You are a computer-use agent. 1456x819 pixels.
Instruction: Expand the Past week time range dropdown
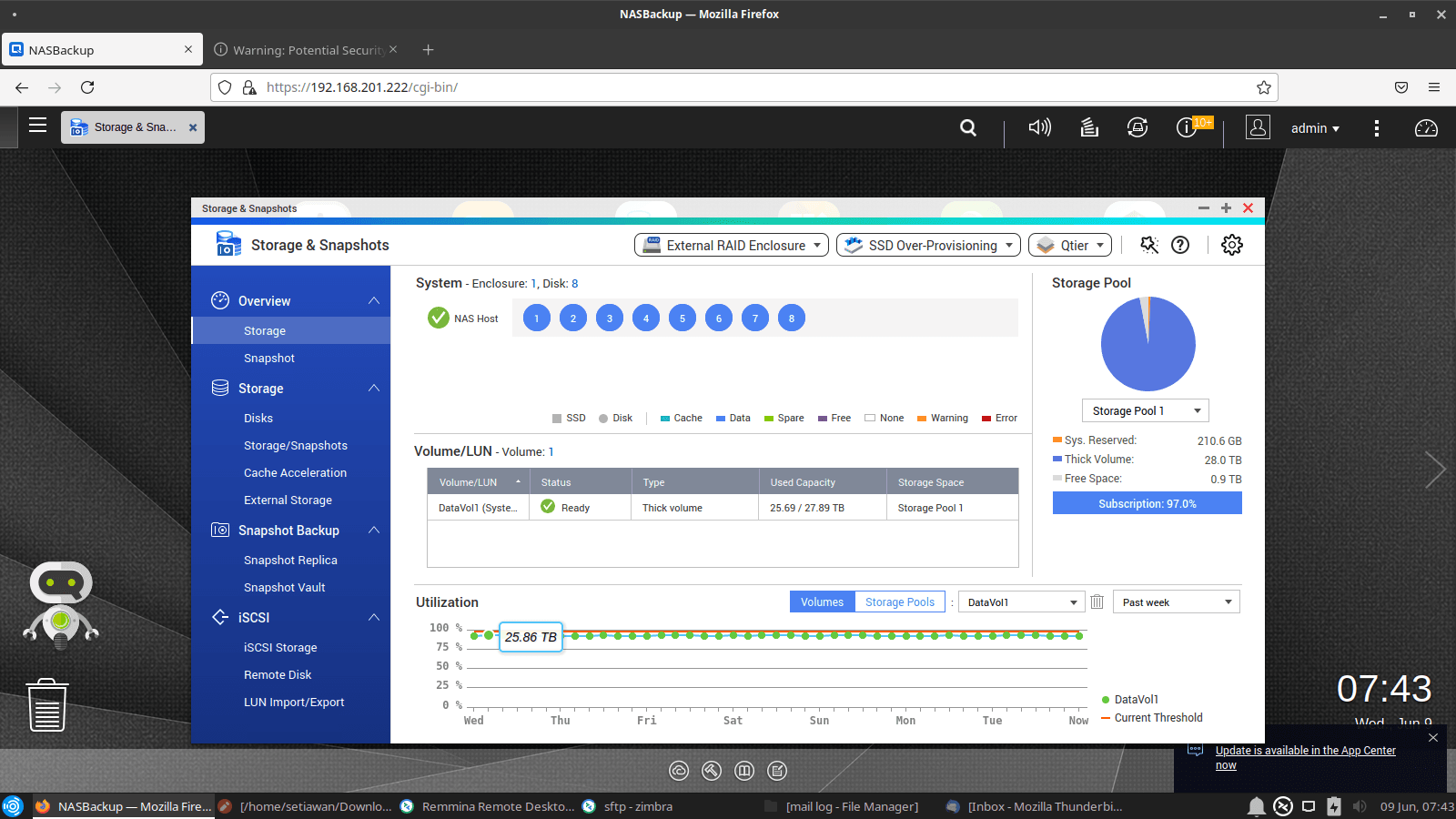point(1176,602)
